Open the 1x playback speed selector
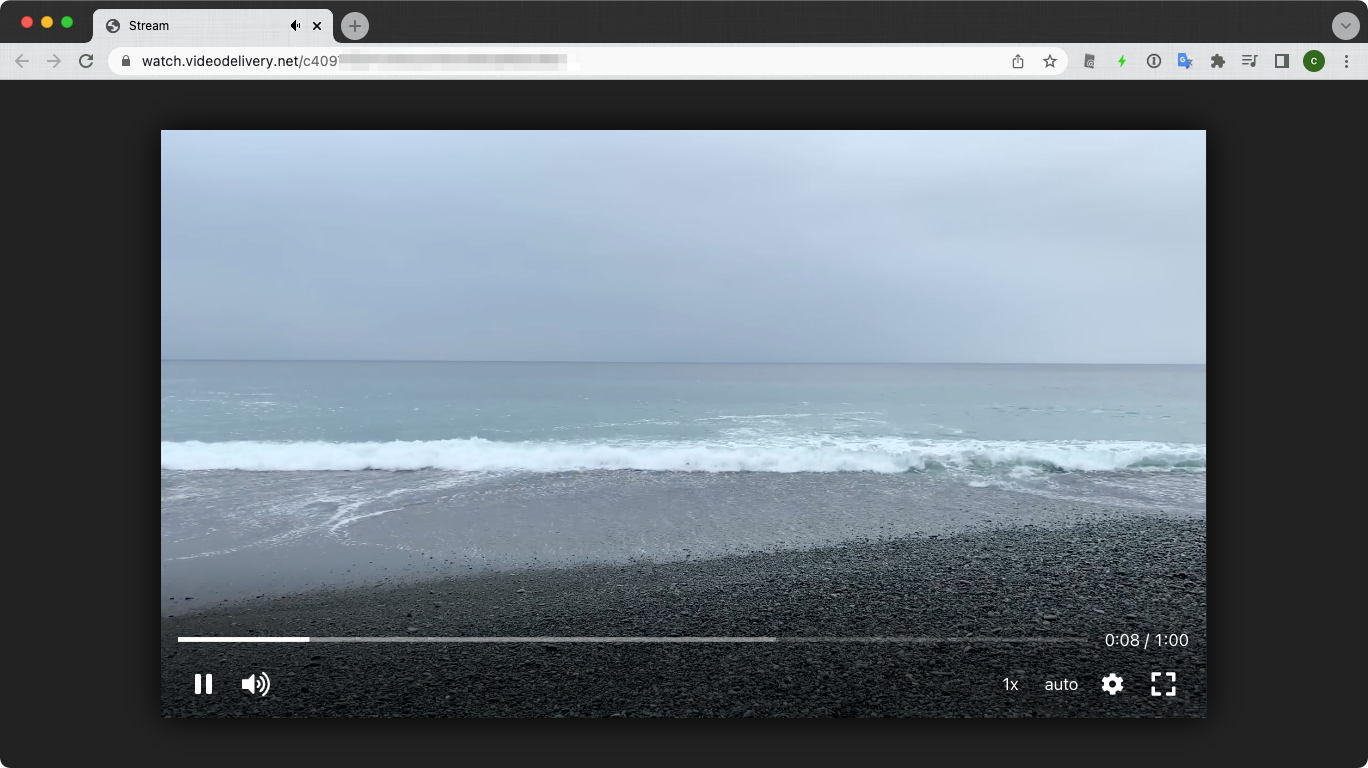The height and width of the screenshot is (768, 1368). 1010,684
